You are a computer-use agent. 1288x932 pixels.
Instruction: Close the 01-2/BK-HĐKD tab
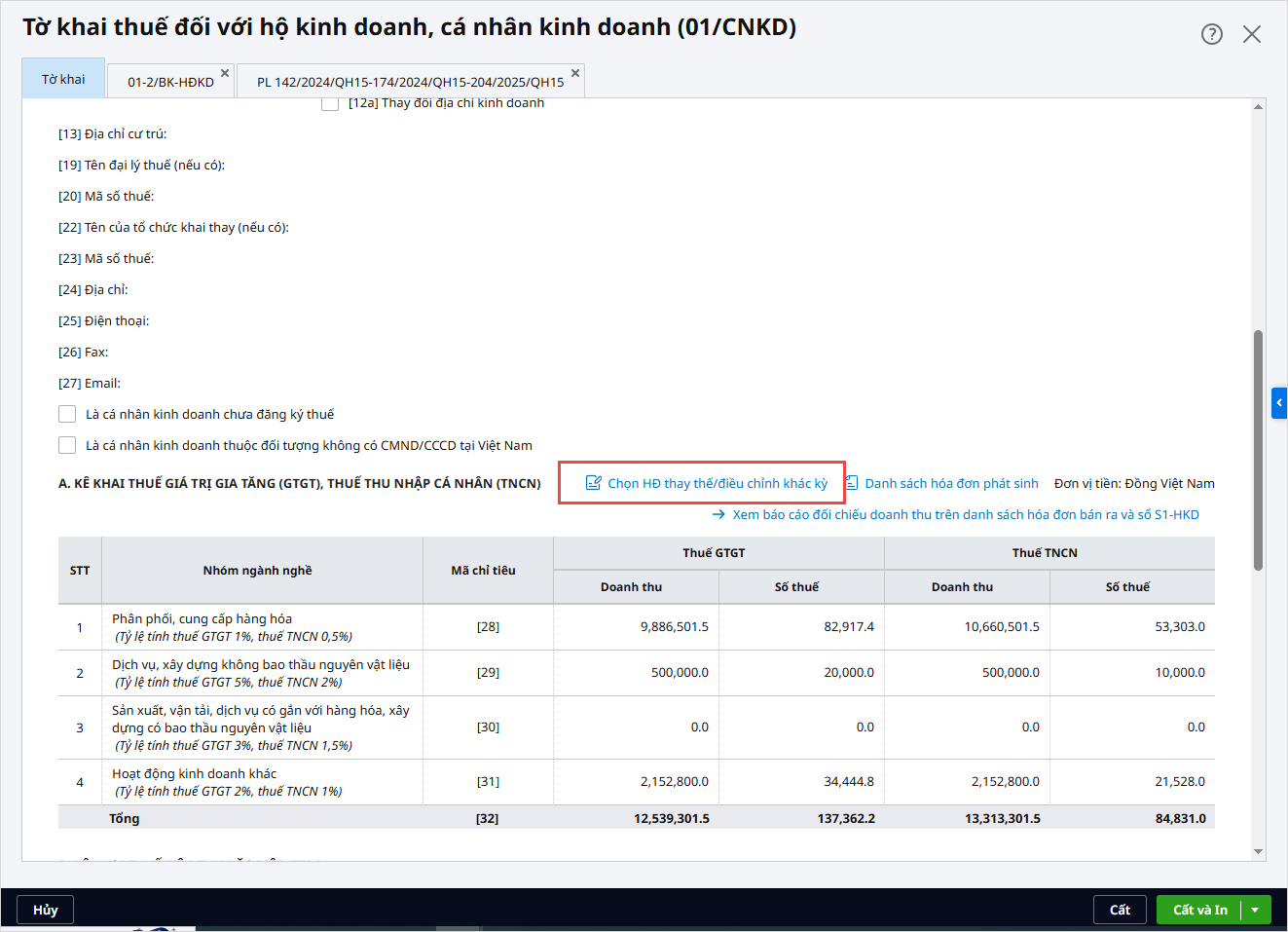pyautogui.click(x=225, y=73)
